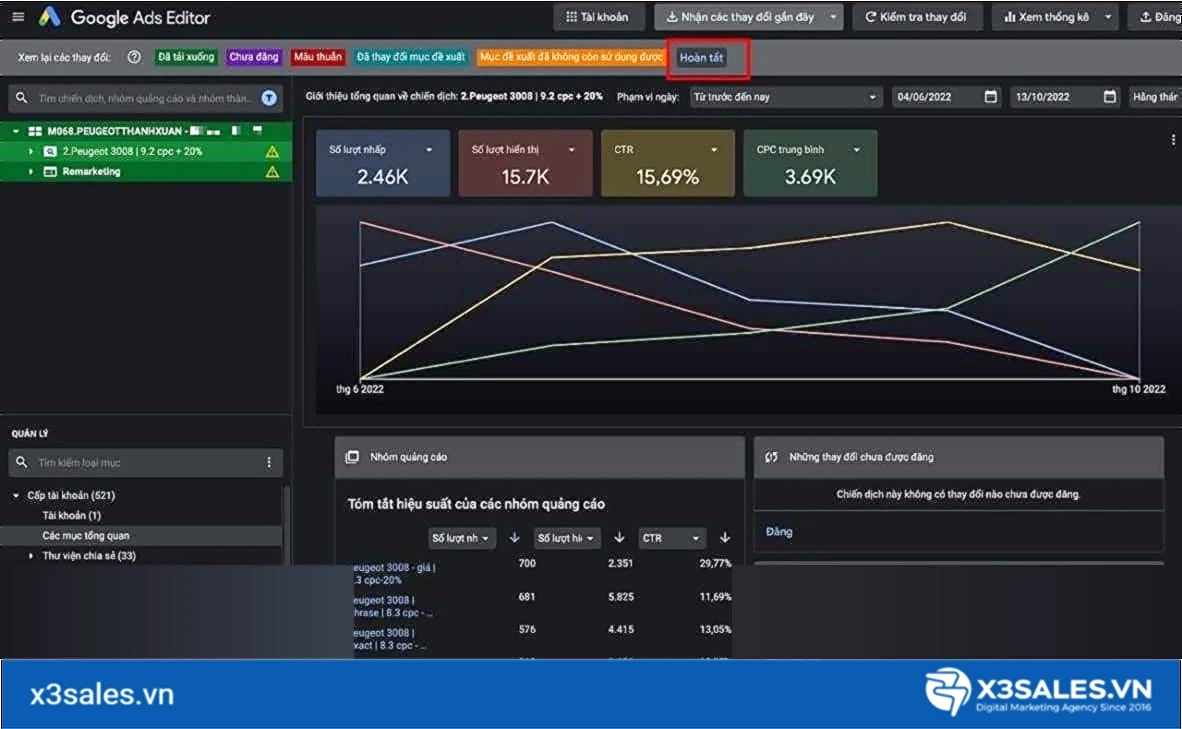Click the Kiểm tra thay đổi button

(917, 17)
